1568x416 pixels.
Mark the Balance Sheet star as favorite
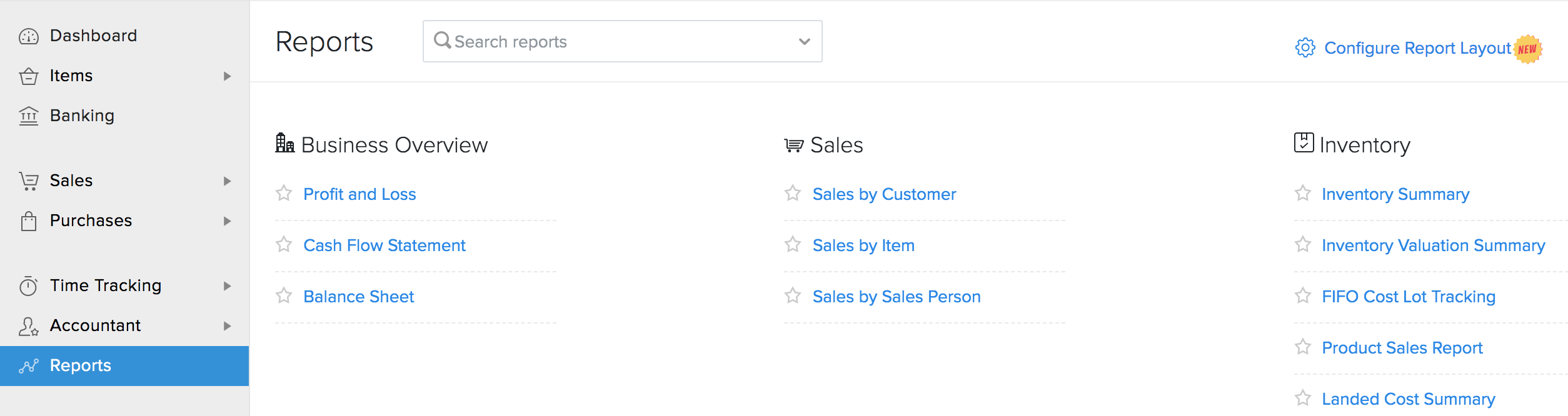(284, 296)
